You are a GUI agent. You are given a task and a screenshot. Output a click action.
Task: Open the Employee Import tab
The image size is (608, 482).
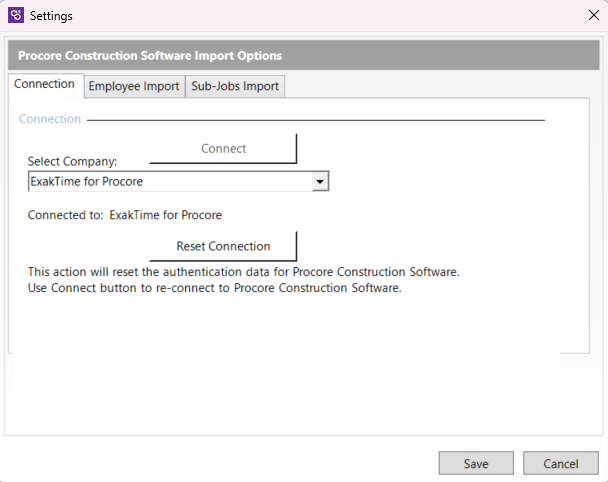[134, 86]
